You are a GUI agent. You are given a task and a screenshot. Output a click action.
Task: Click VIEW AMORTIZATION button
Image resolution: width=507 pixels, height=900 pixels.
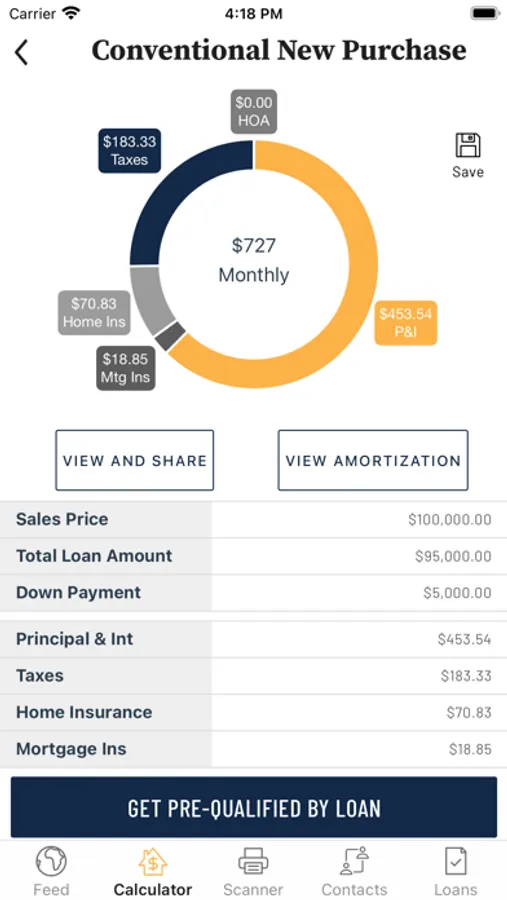pyautogui.click(x=373, y=460)
